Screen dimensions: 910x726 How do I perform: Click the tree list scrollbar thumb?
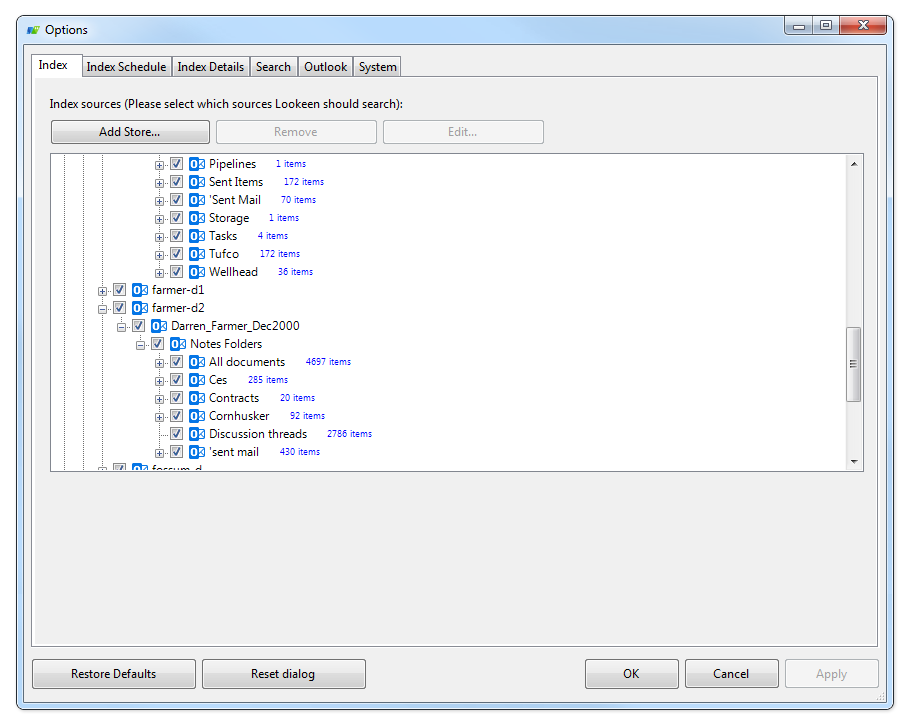(854, 364)
